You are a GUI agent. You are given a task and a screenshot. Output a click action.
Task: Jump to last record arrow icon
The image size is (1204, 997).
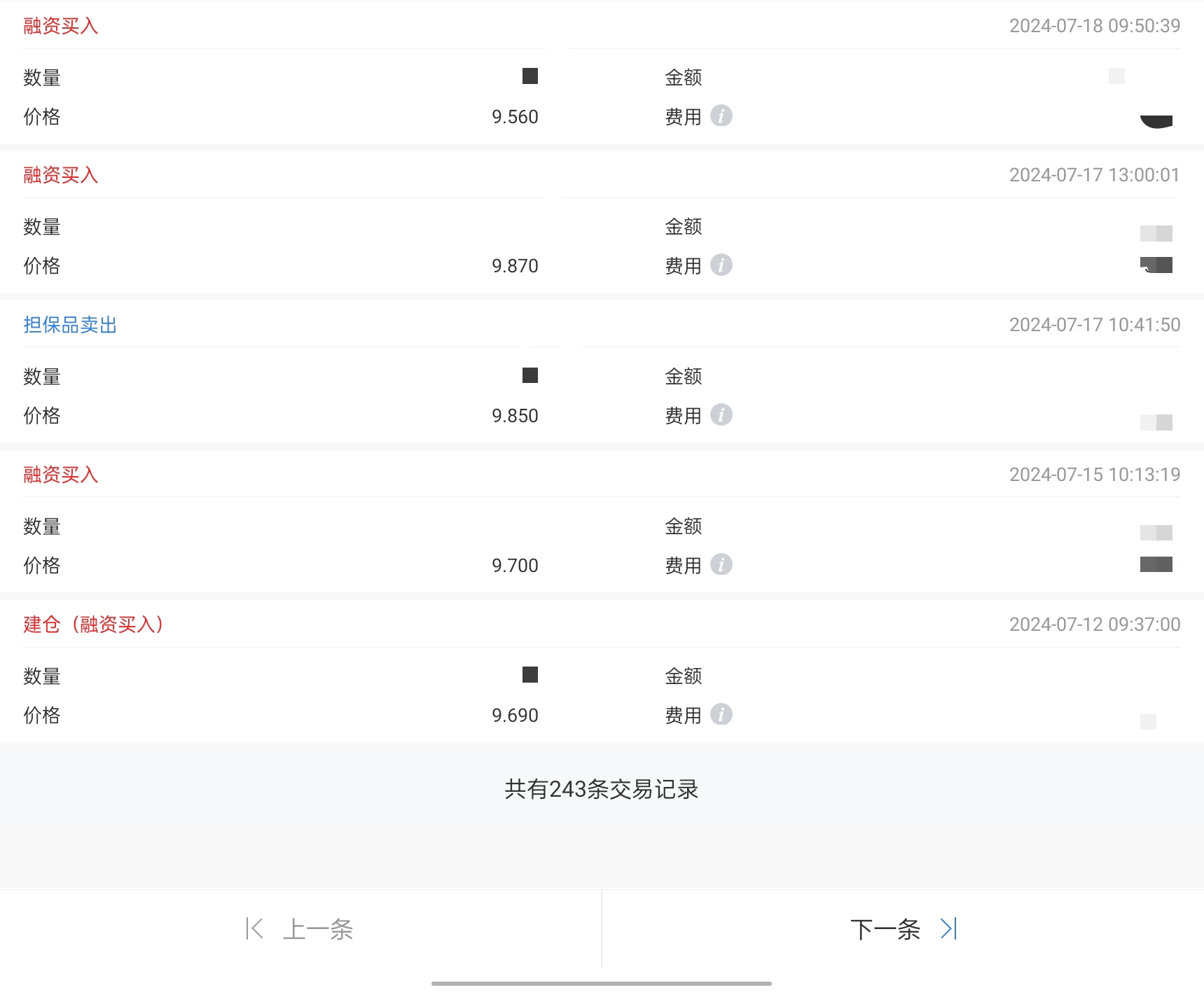pyautogui.click(x=949, y=929)
